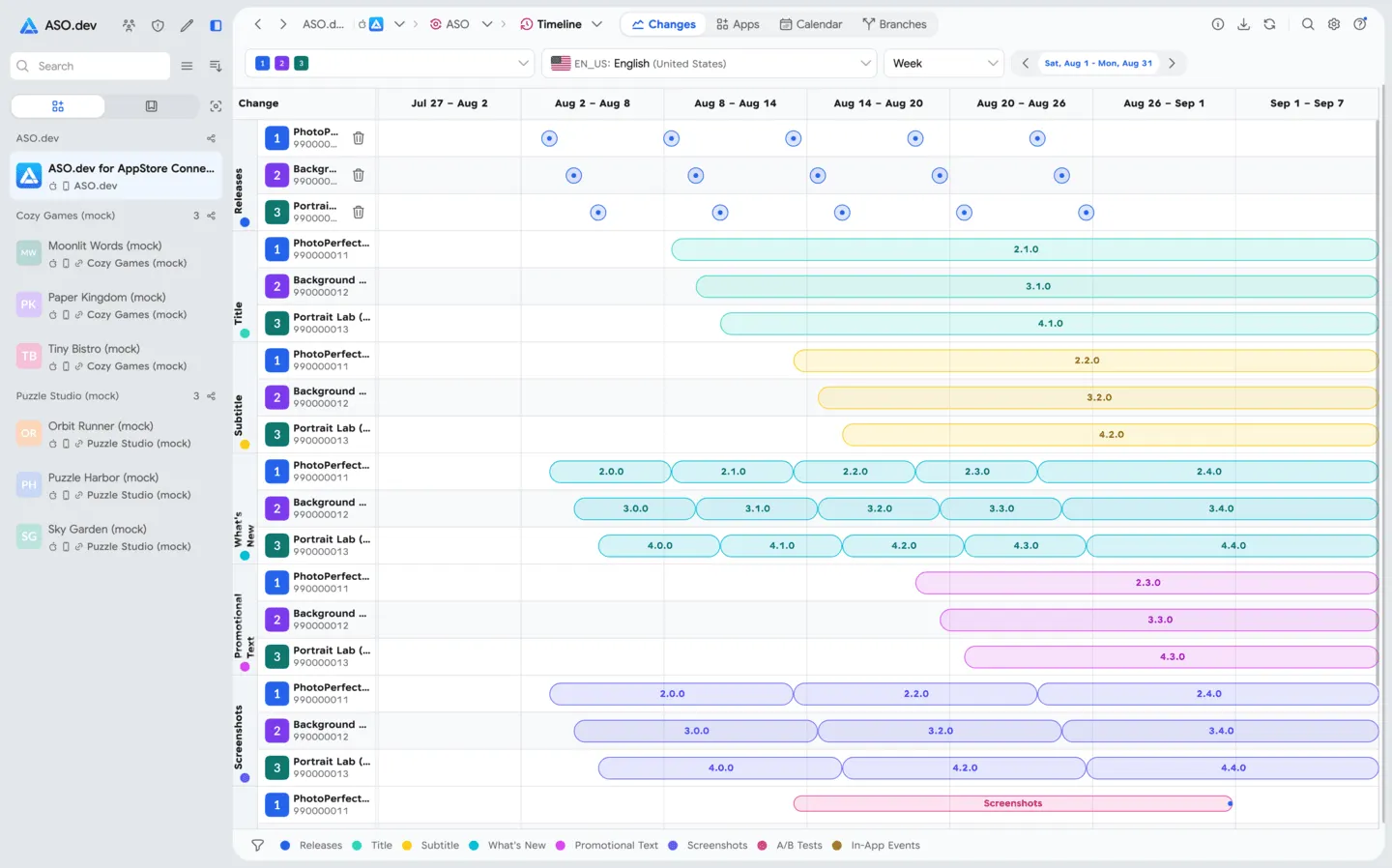Expand the Timeline breadcrumb chevron
Image resolution: width=1392 pixels, height=868 pixels.
[596, 24]
